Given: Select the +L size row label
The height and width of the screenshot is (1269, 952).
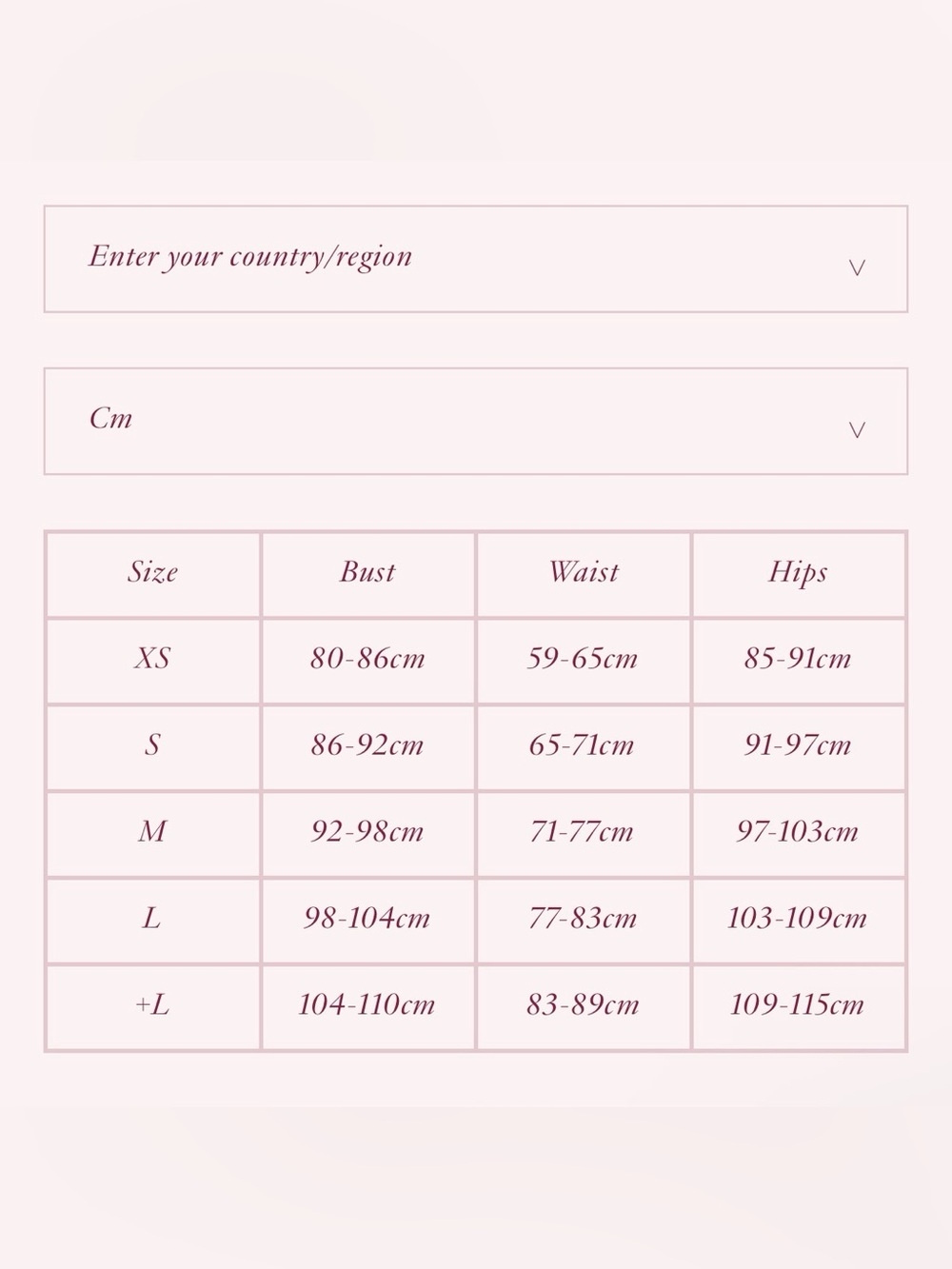Looking at the screenshot, I should pos(152,1004).
